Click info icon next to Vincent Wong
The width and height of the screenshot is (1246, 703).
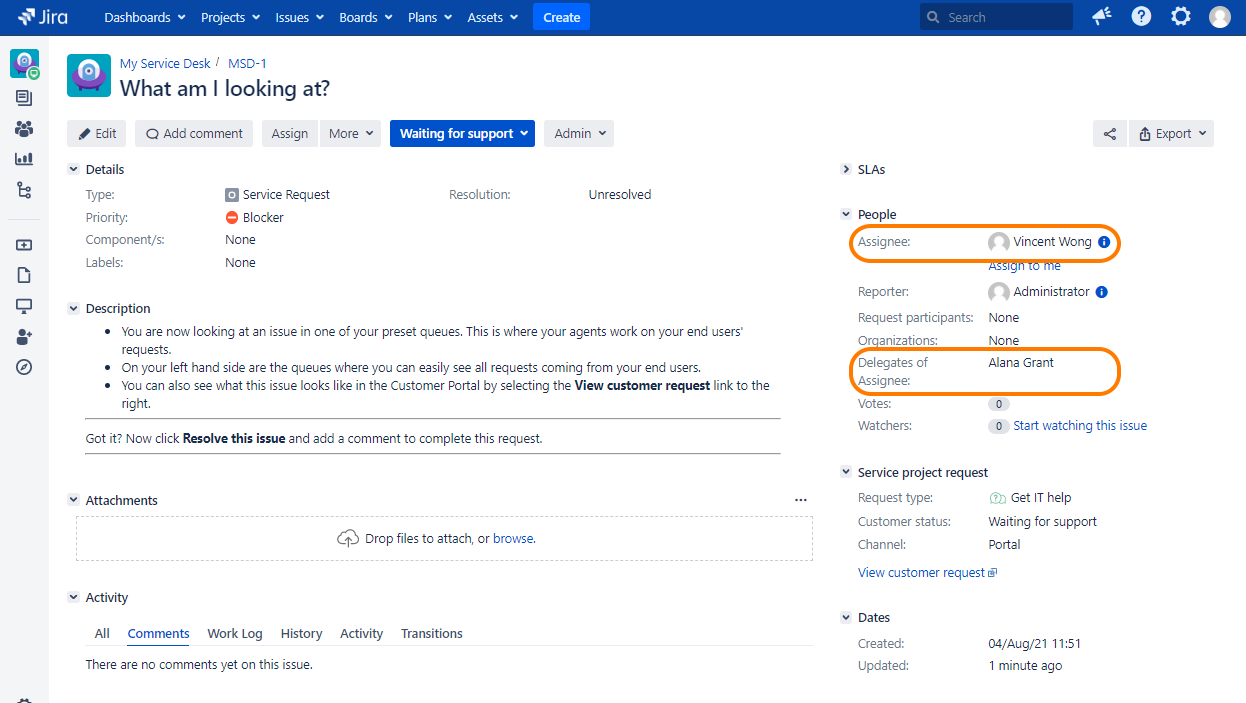[1104, 242]
